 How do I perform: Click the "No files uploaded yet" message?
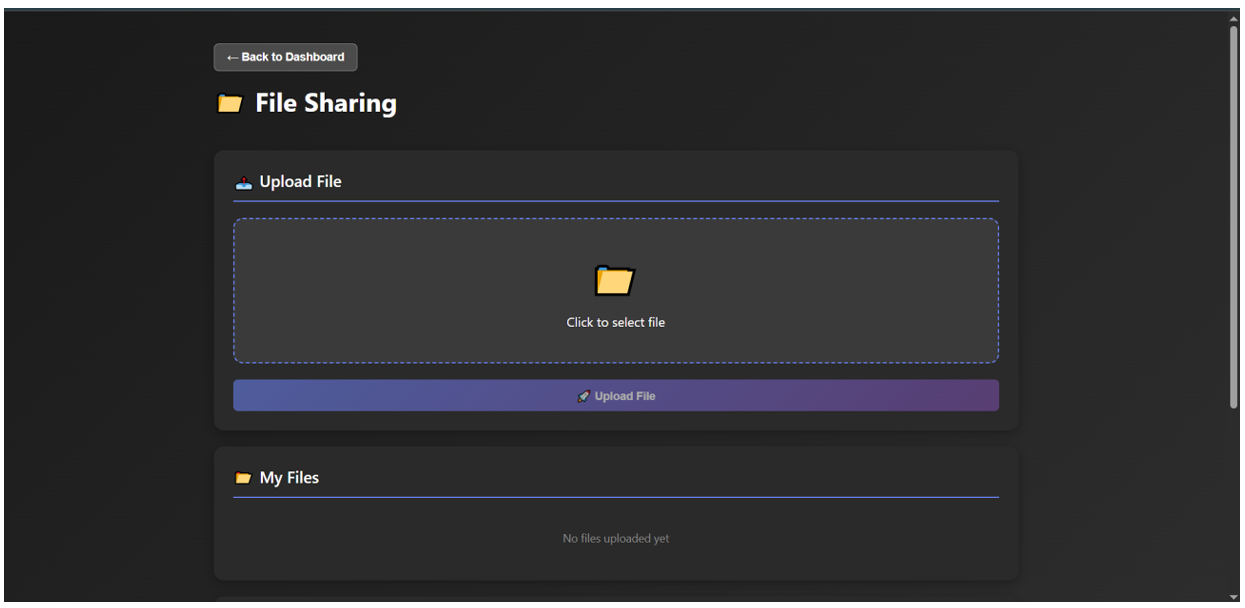point(615,538)
